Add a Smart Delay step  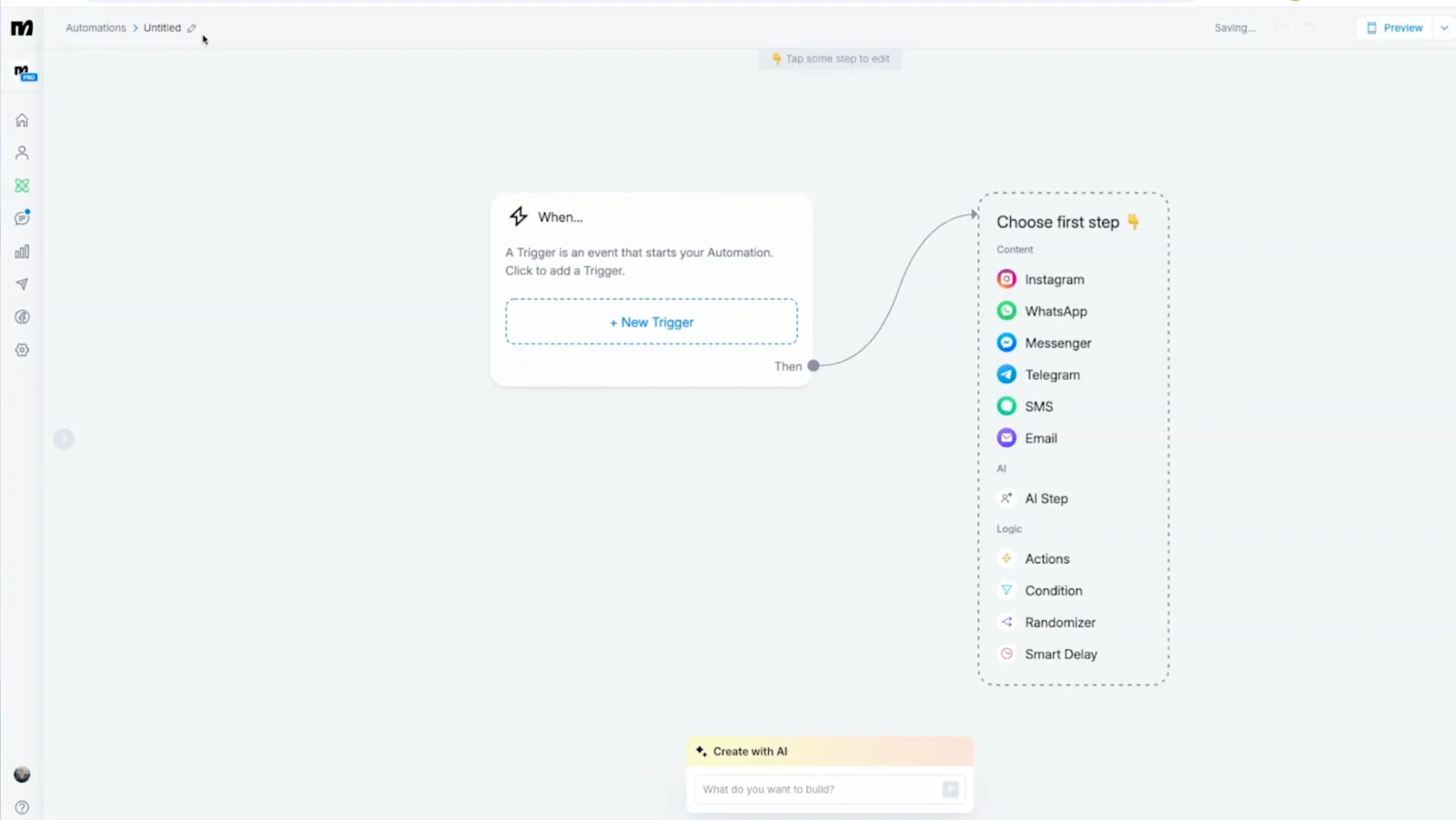click(x=1059, y=653)
